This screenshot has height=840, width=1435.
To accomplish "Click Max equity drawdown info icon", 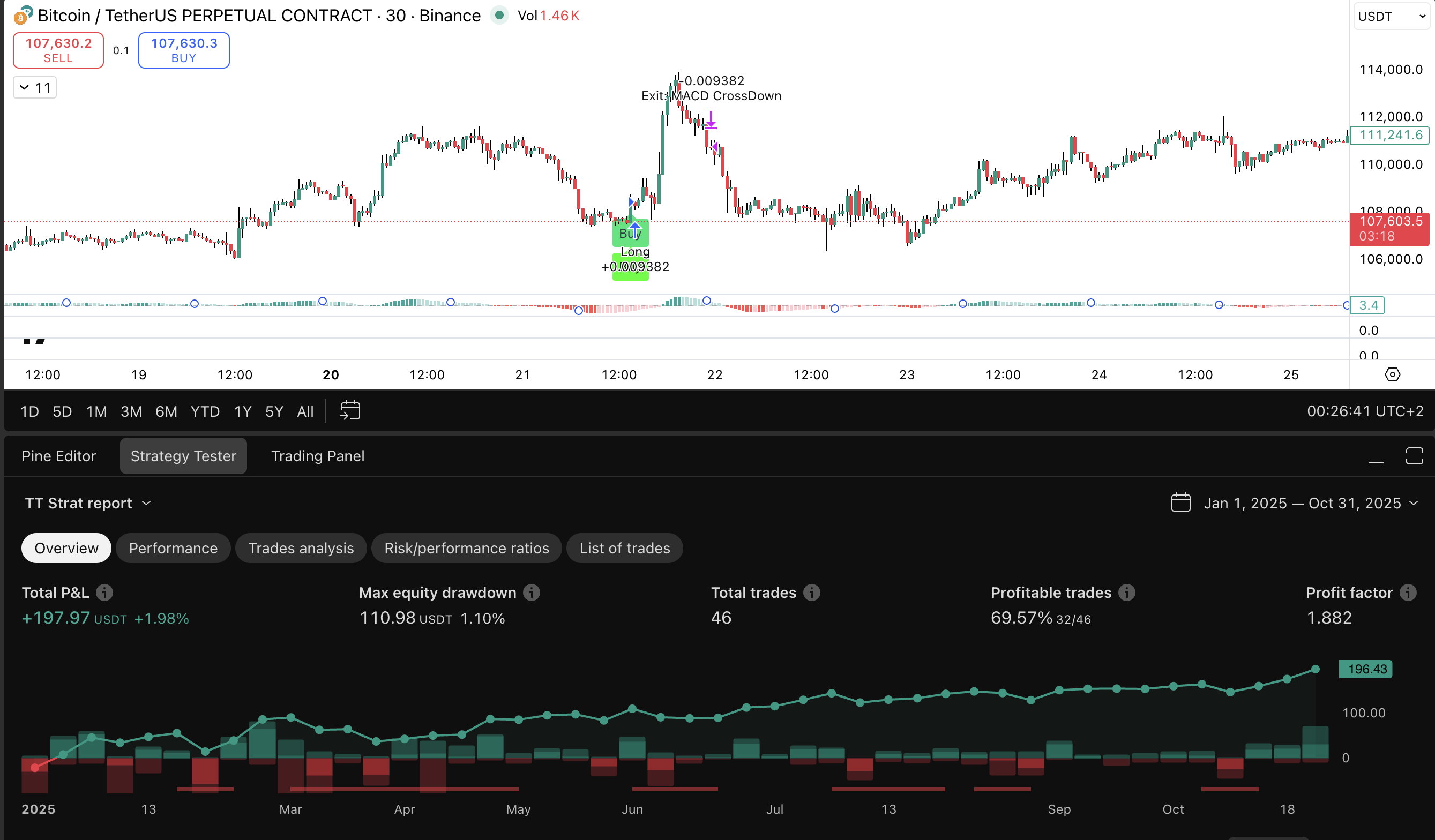I will pos(531,592).
